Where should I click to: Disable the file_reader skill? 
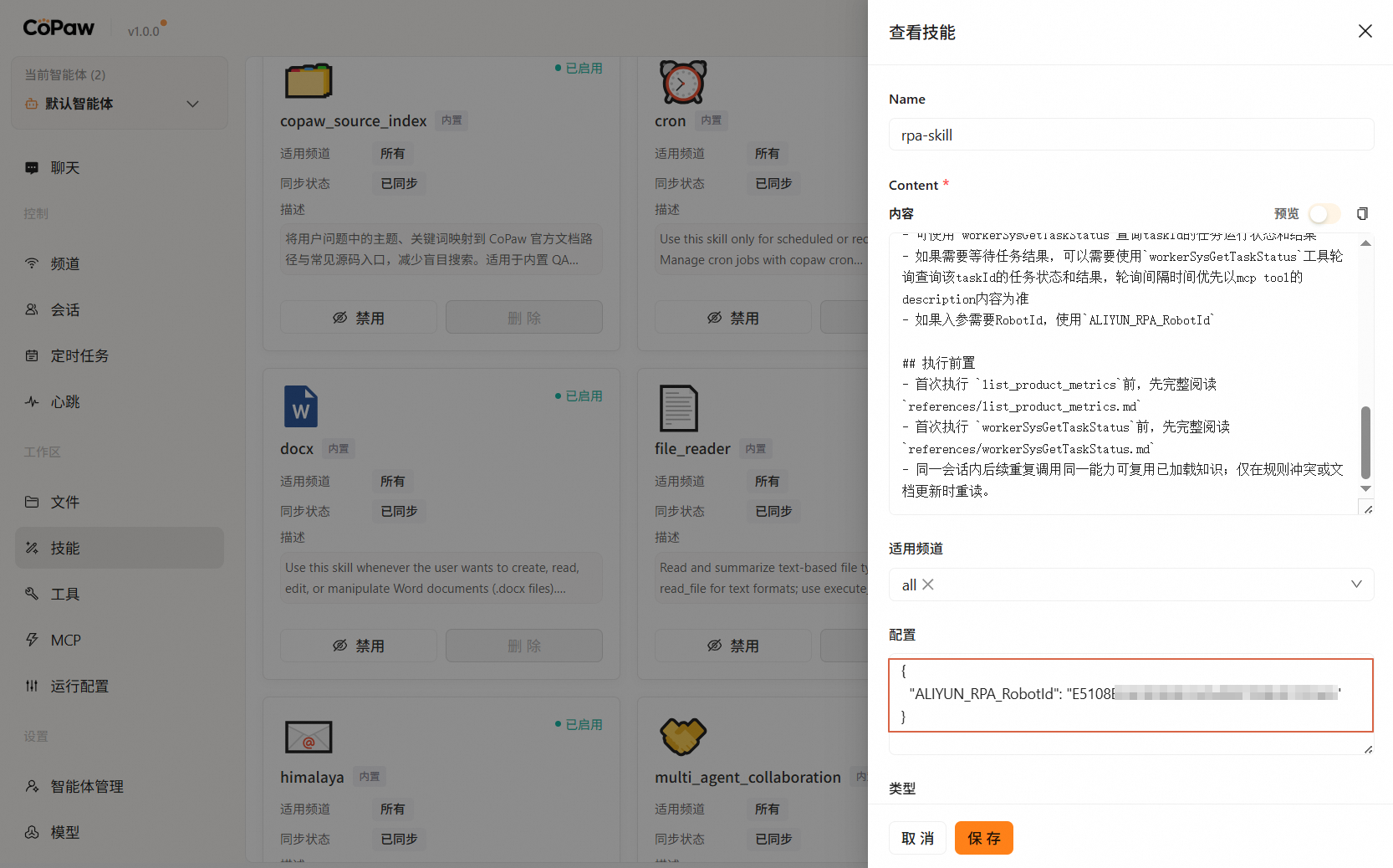pyautogui.click(x=732, y=646)
